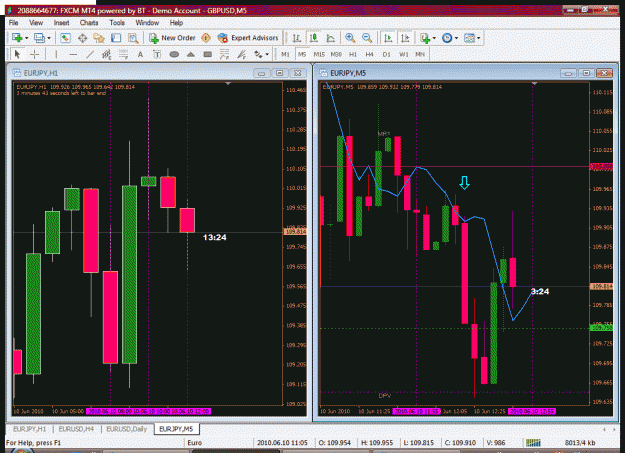Open the Help menu
Viewport: 625px width, 453px height.
[x=176, y=23]
